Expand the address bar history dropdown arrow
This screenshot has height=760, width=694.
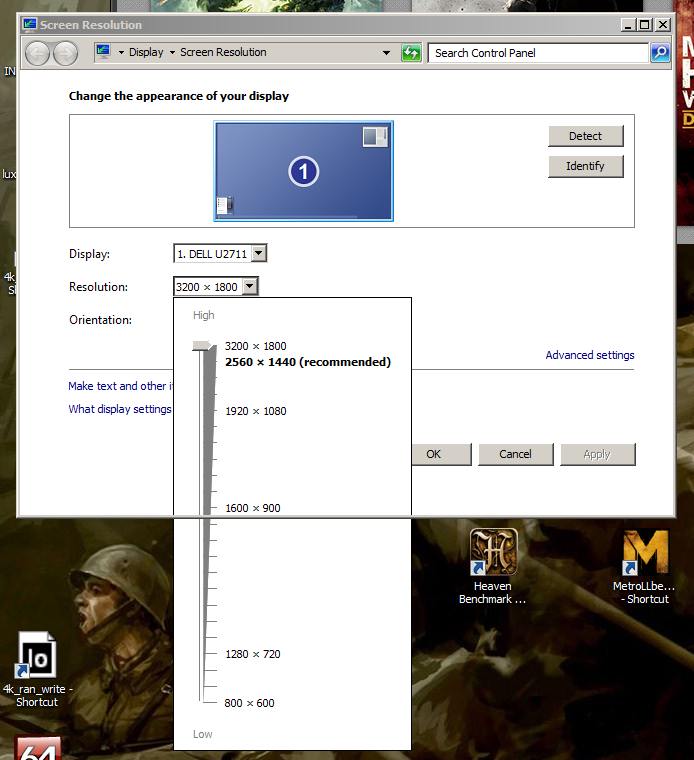click(x=386, y=53)
